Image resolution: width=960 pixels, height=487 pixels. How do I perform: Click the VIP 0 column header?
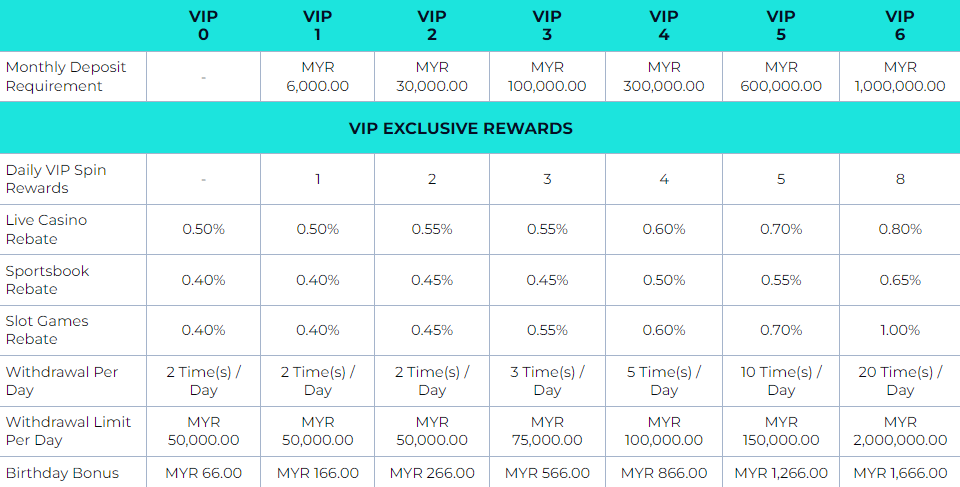[203, 25]
